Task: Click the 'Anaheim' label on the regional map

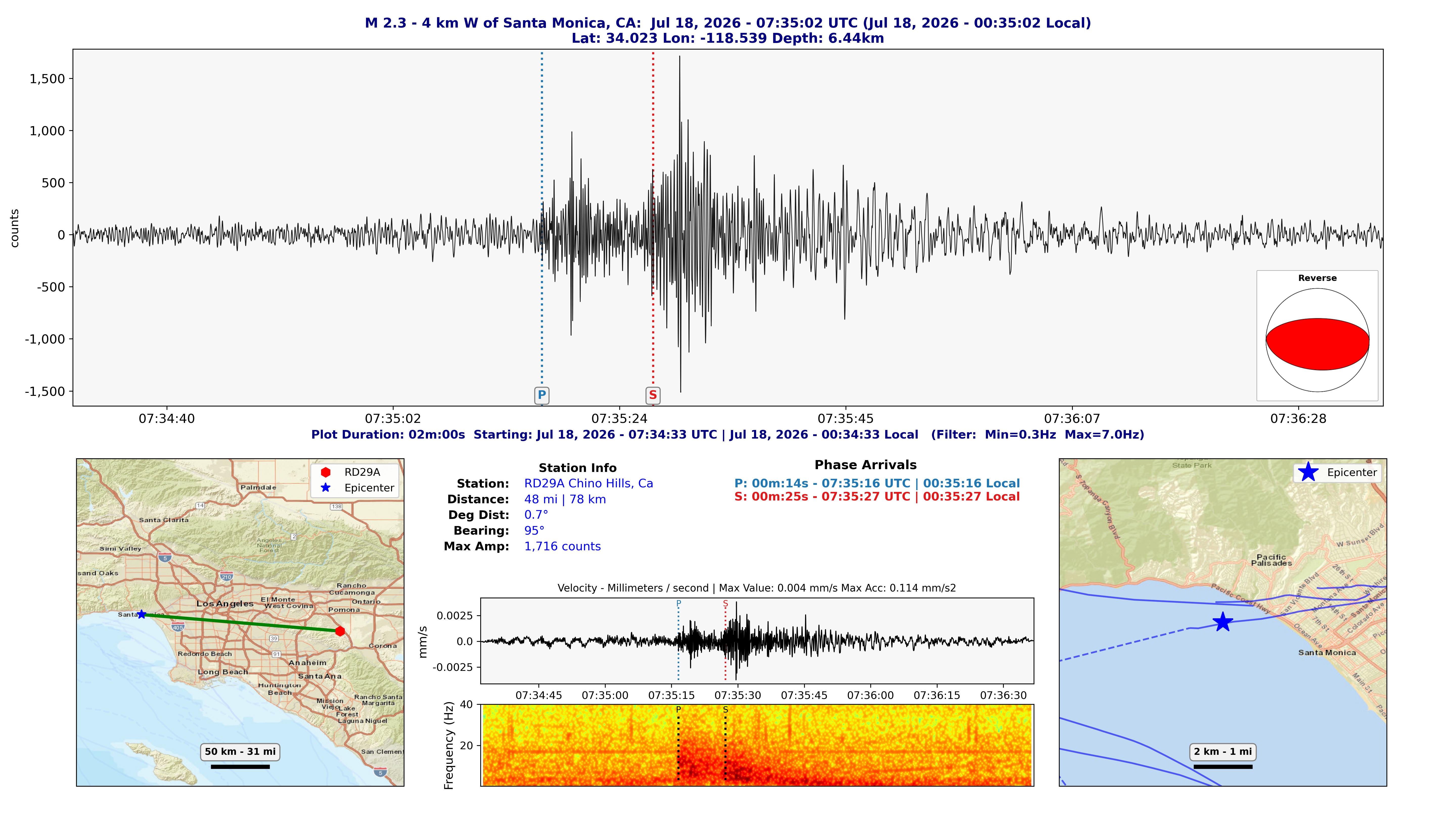Action: pos(307,663)
